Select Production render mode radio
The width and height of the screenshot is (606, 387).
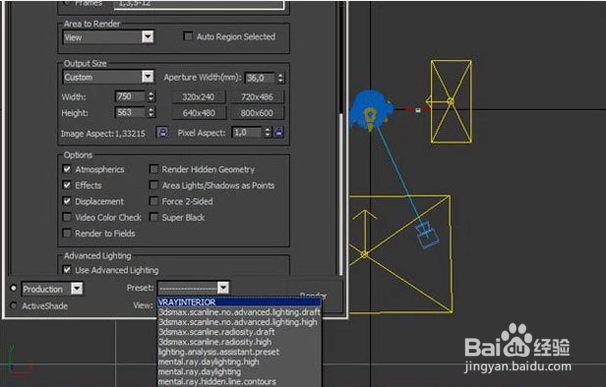coord(14,288)
